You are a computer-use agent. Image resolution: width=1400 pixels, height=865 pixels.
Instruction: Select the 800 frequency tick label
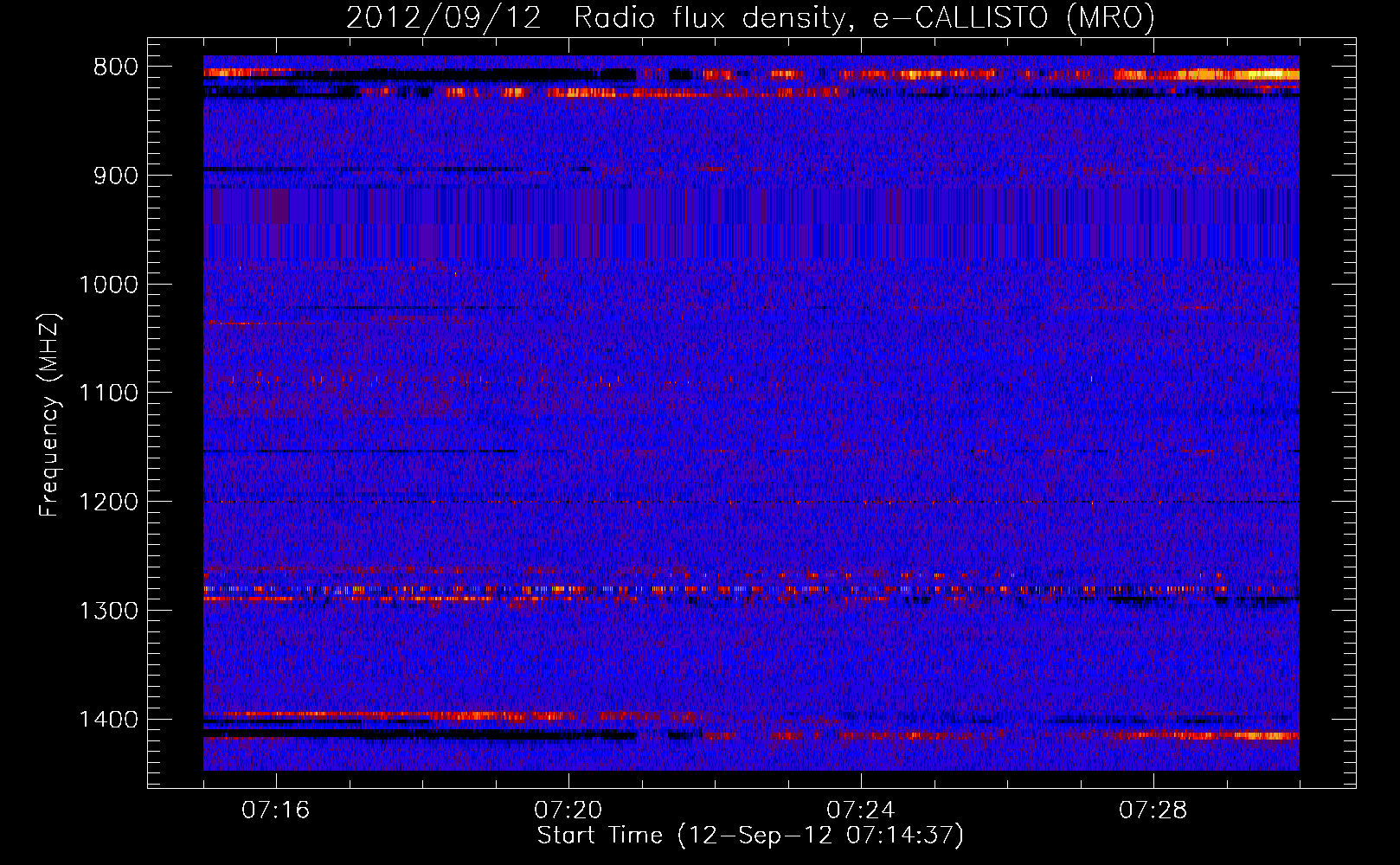(x=116, y=67)
